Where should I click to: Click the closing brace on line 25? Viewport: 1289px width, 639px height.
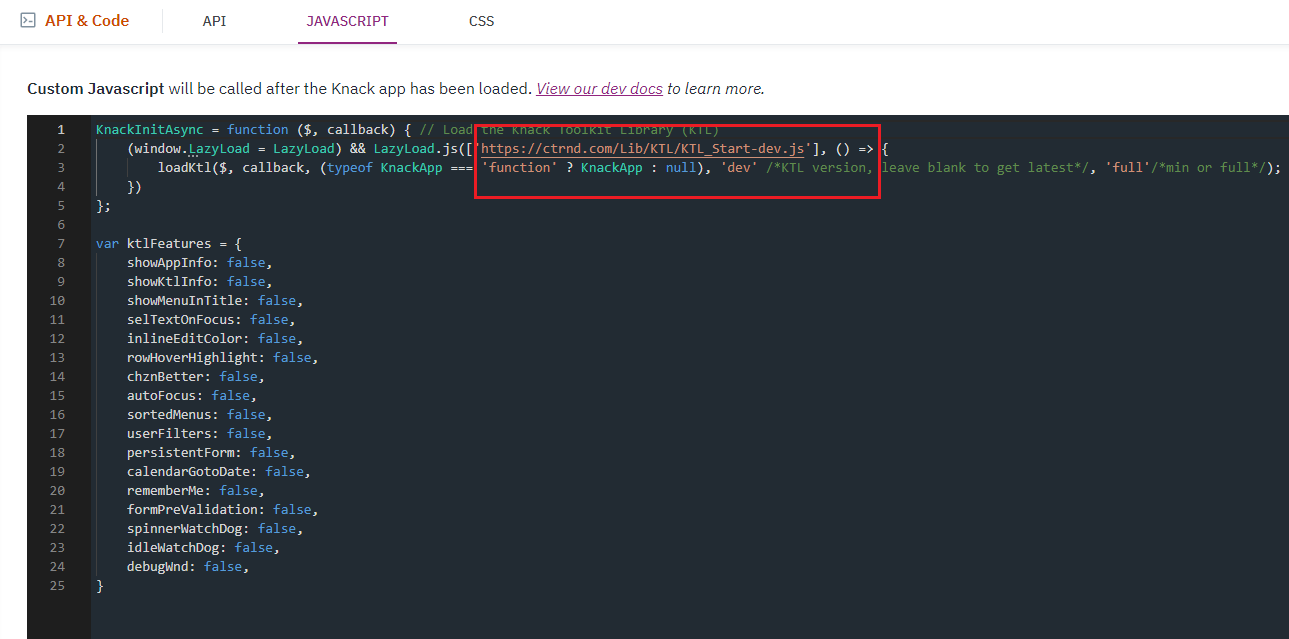[x=98, y=585]
